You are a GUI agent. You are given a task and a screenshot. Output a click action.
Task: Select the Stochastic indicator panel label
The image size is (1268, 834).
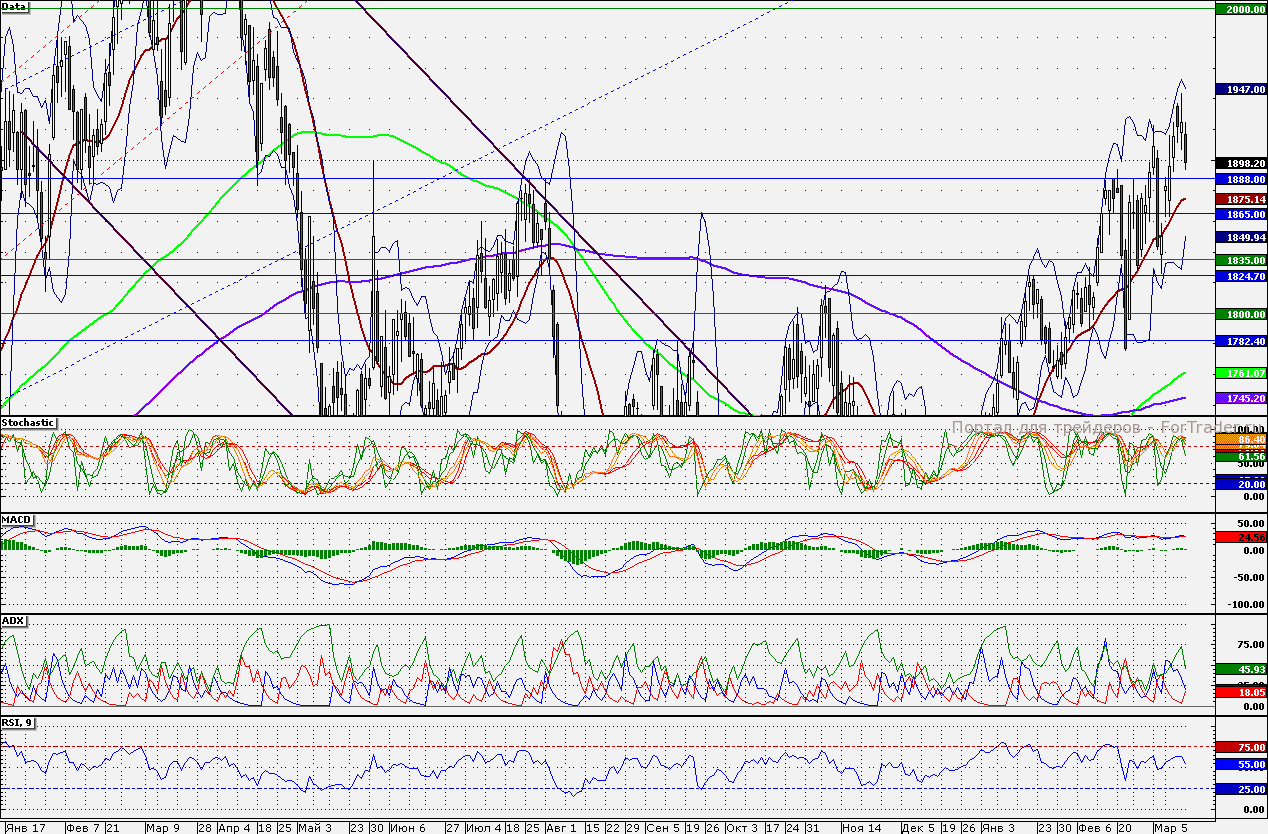(28, 423)
